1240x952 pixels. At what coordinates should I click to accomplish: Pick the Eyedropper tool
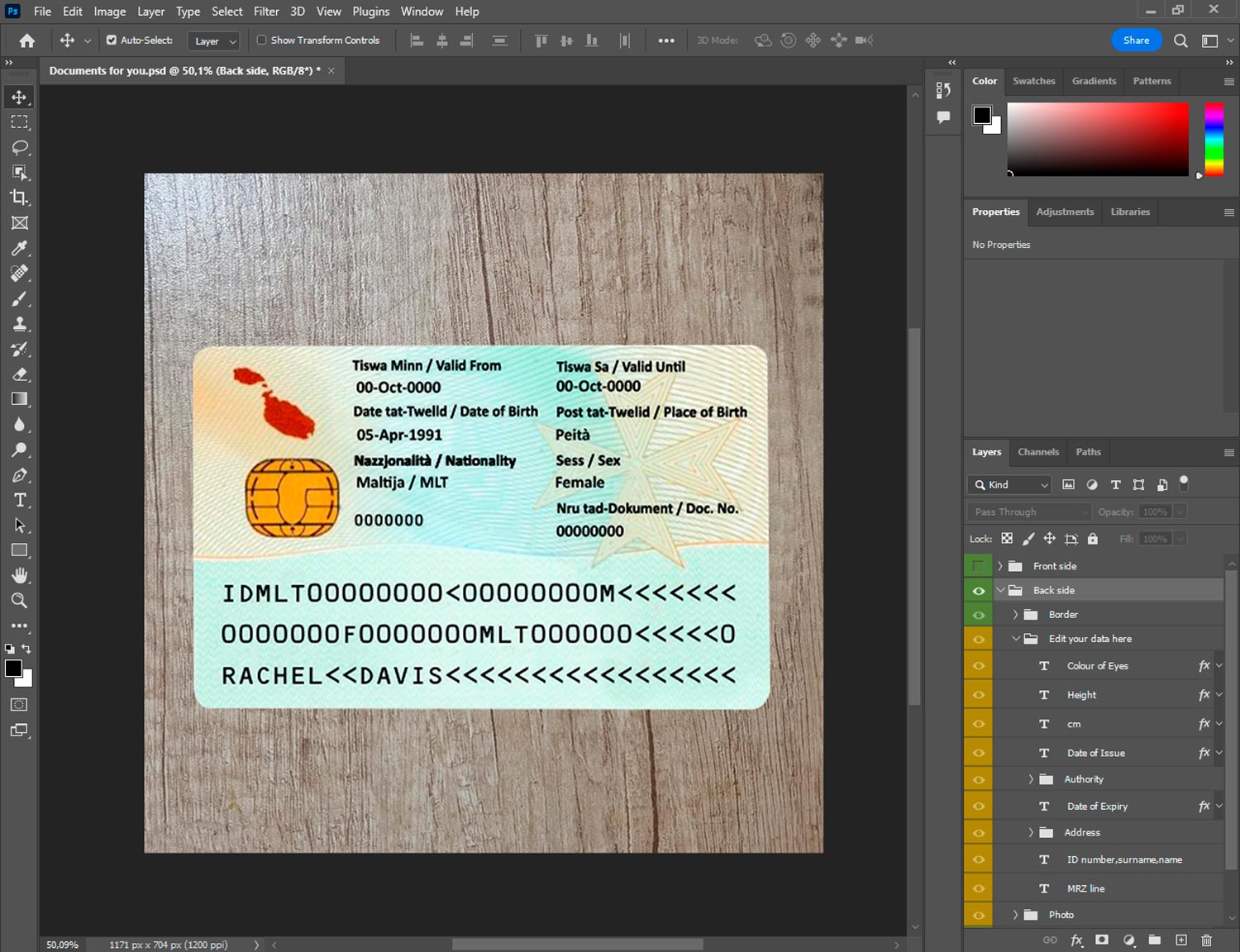coord(20,248)
